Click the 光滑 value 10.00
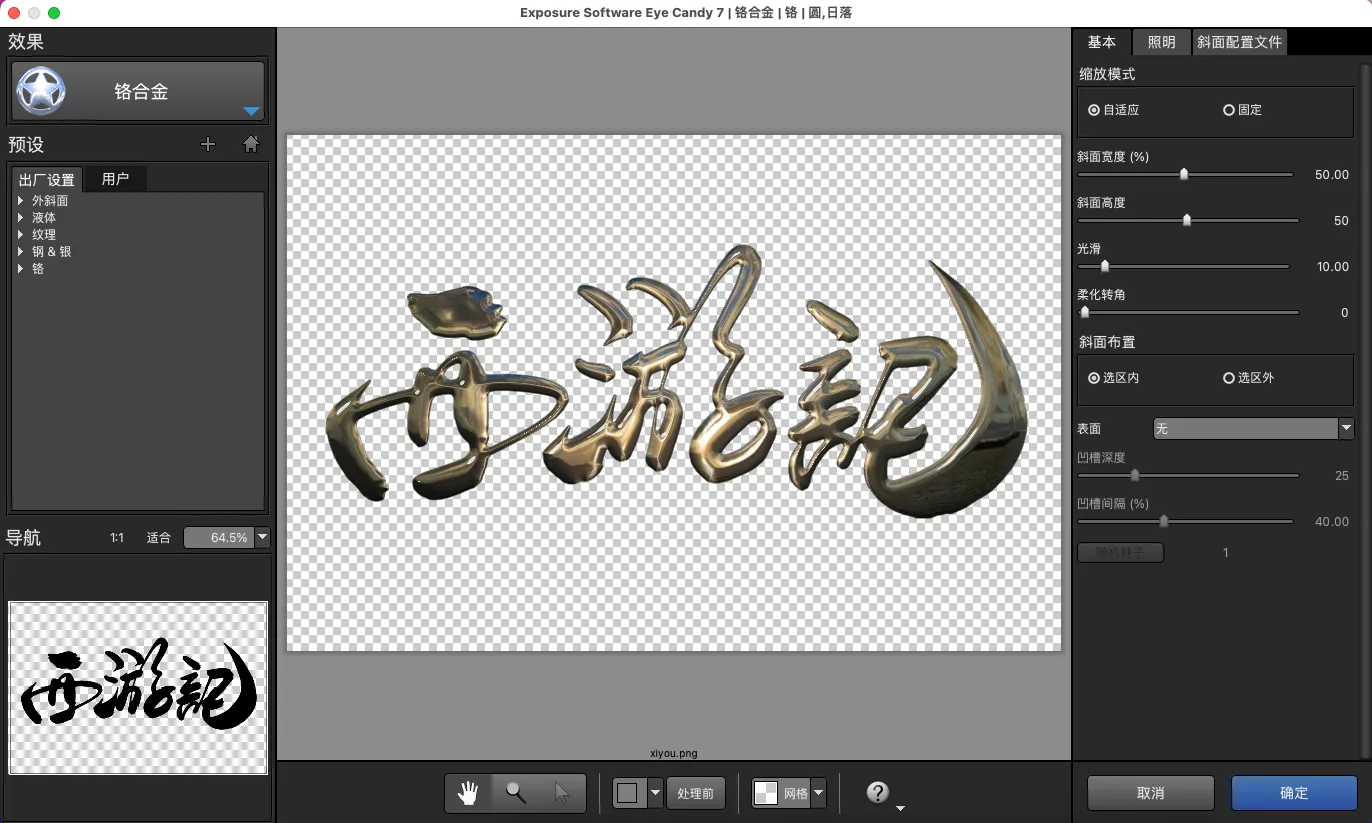This screenshot has height=823, width=1372. 1333,267
